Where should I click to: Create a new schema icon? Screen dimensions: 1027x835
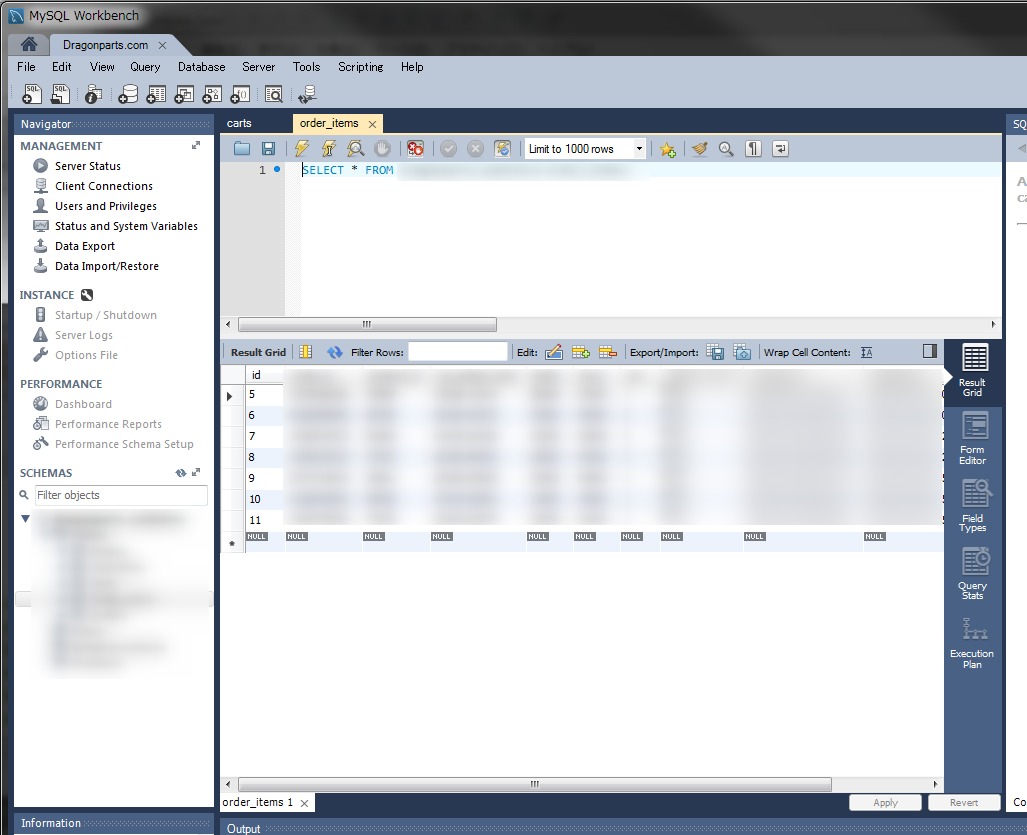pyautogui.click(x=128, y=94)
